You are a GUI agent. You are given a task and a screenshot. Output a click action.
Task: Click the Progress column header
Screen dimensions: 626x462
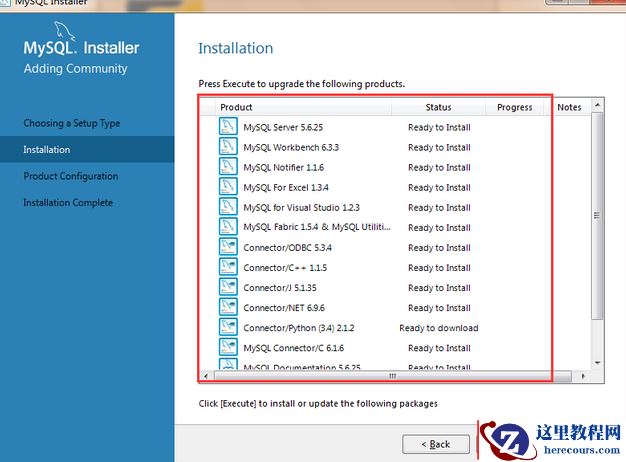point(515,107)
